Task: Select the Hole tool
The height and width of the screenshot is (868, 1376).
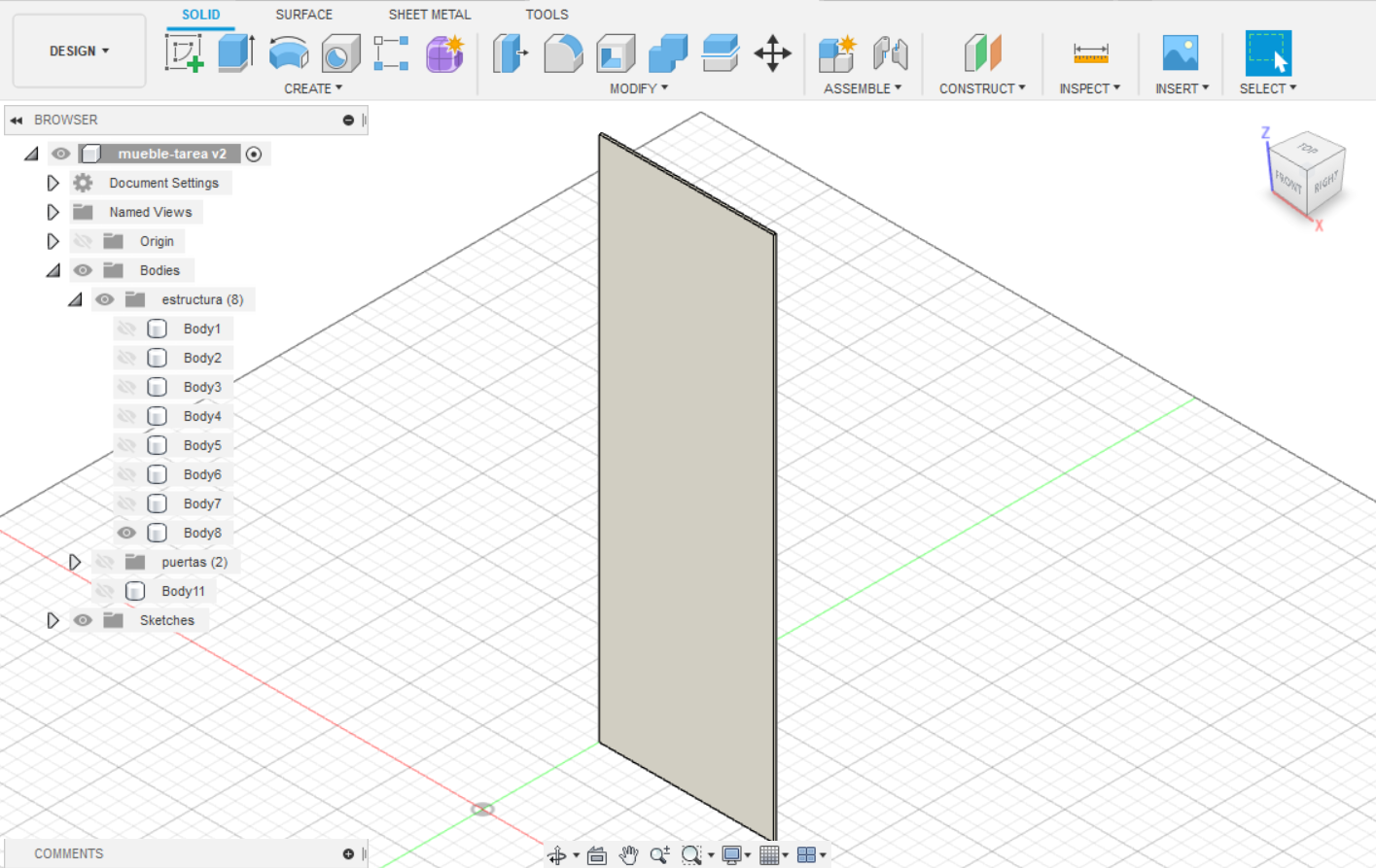Action: click(x=340, y=53)
